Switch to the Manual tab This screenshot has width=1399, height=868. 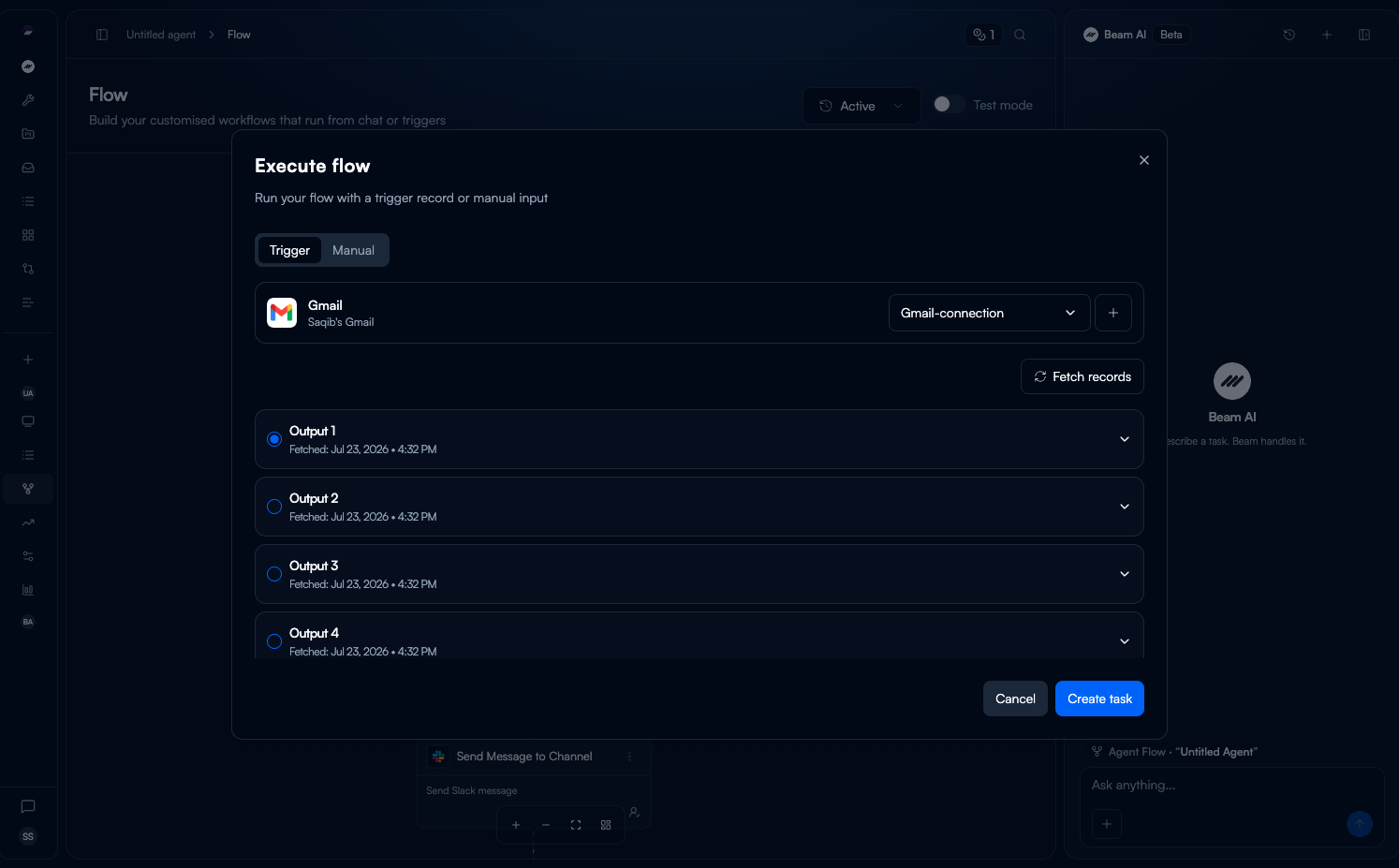coord(353,250)
